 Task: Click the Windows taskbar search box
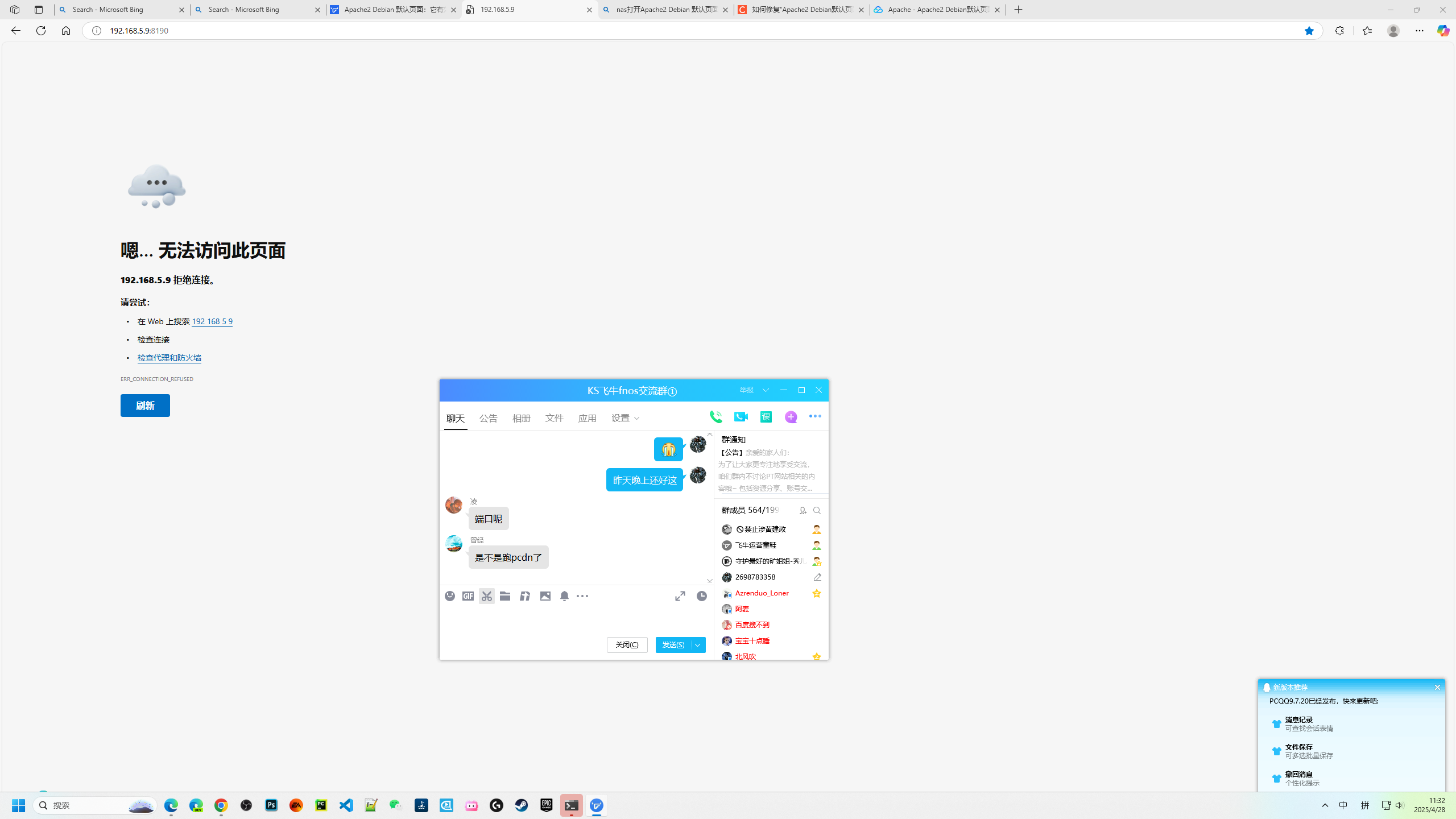coord(94,805)
